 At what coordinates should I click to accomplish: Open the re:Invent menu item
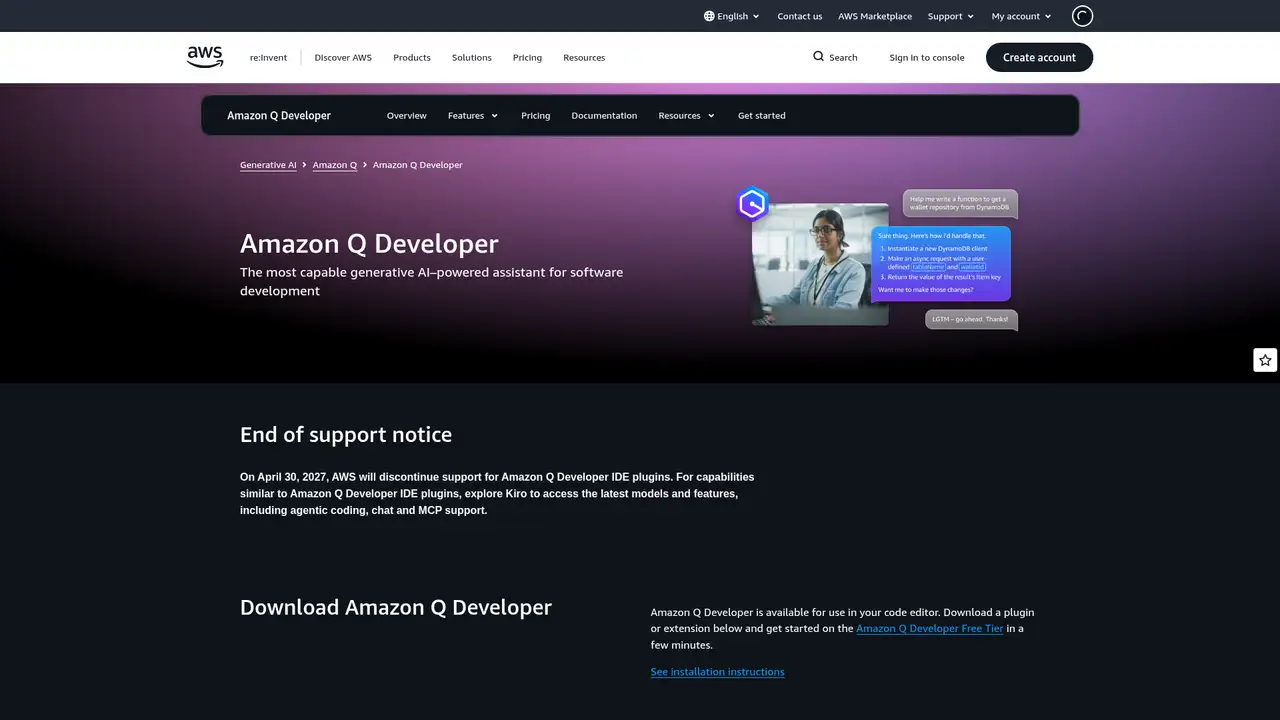point(268,58)
